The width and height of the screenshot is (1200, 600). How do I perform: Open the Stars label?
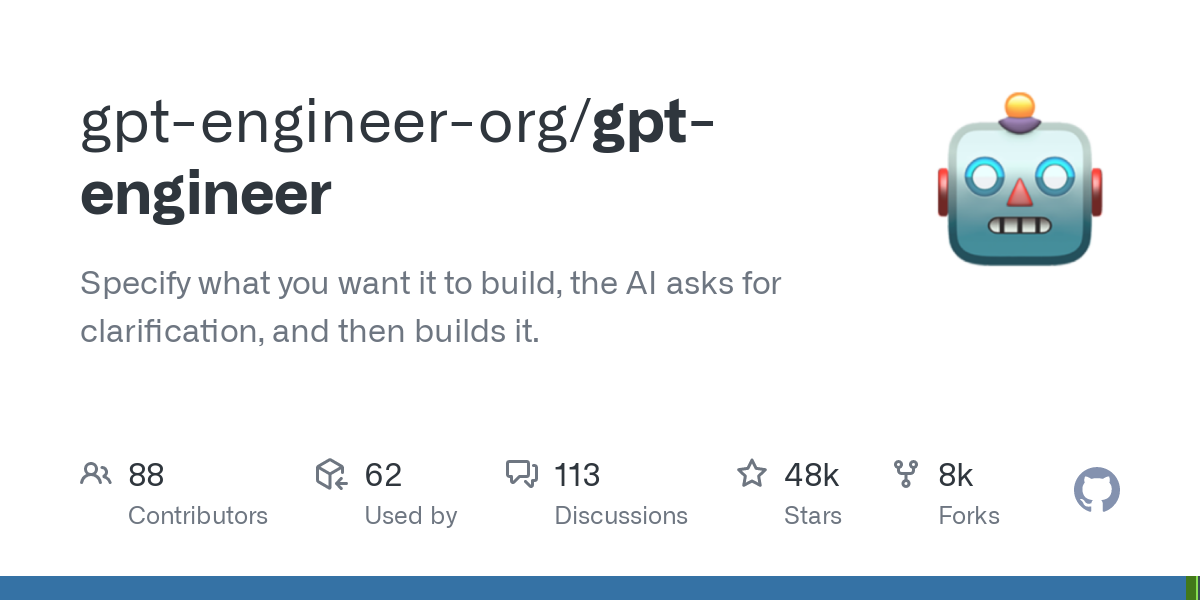(x=813, y=516)
